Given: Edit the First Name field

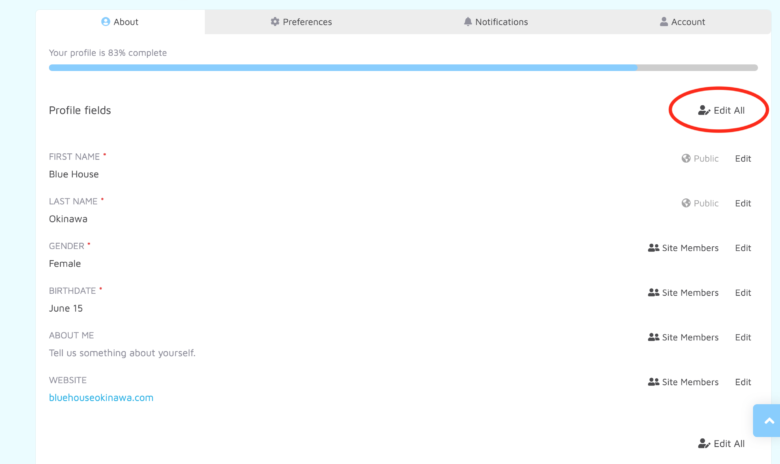Looking at the screenshot, I should (x=743, y=158).
